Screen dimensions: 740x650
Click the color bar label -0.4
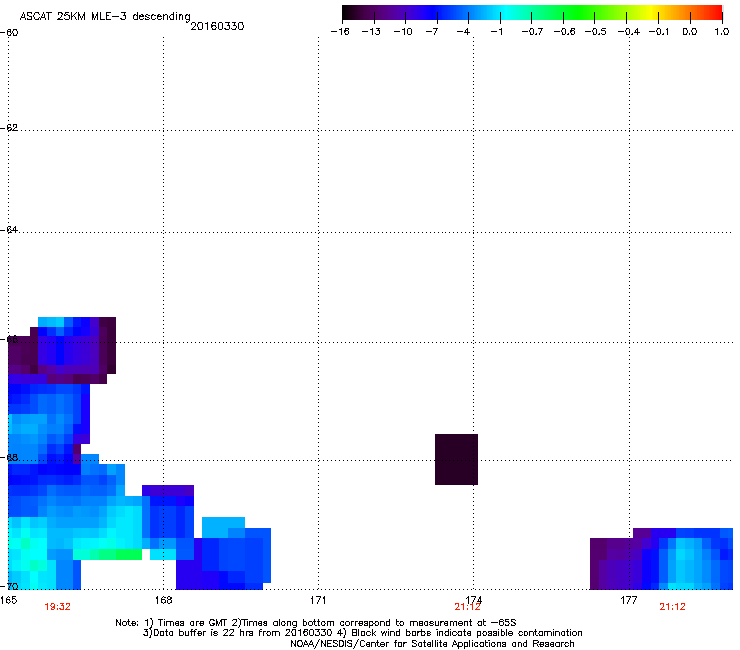(x=629, y=32)
